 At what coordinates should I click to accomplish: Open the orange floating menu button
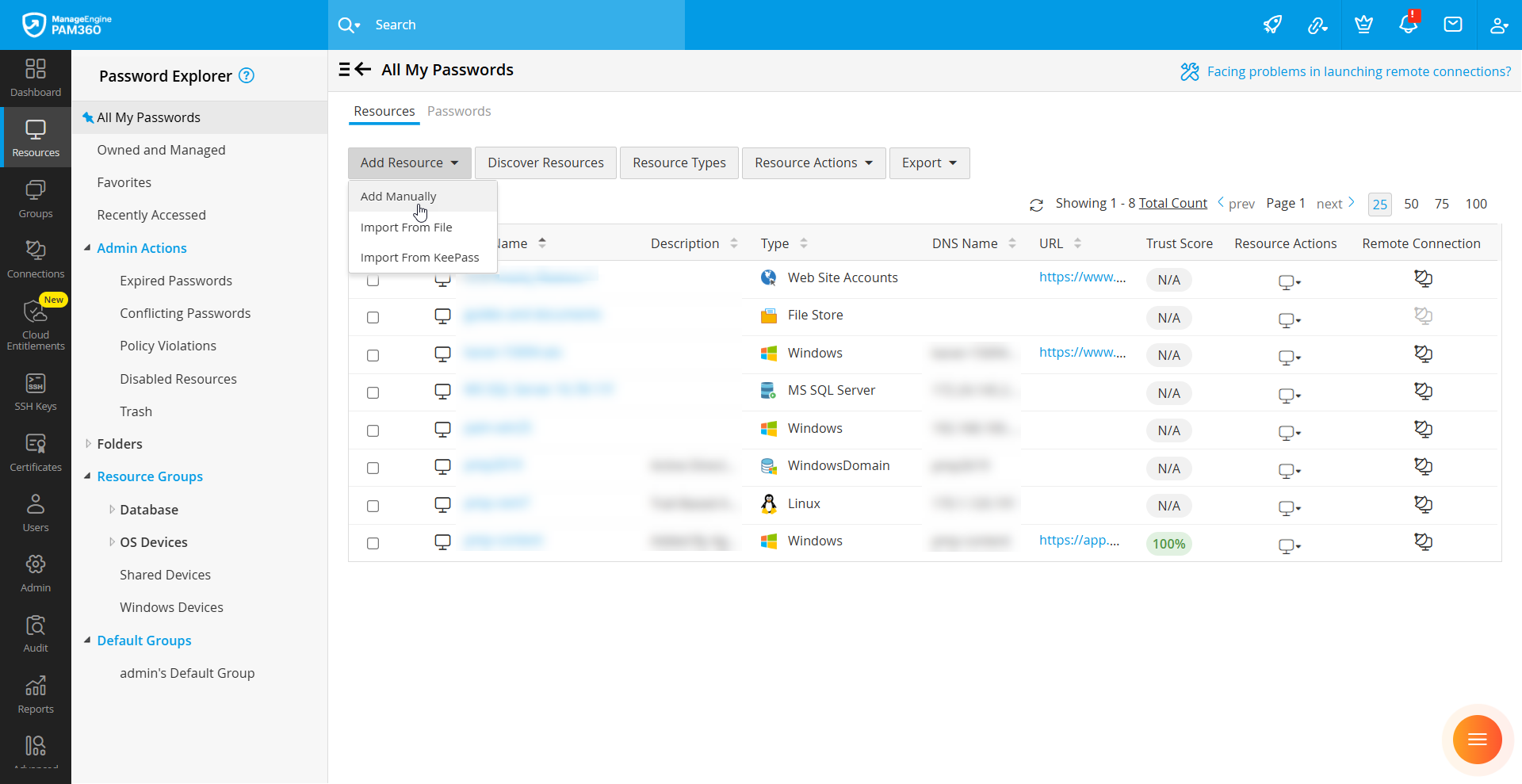(1477, 739)
